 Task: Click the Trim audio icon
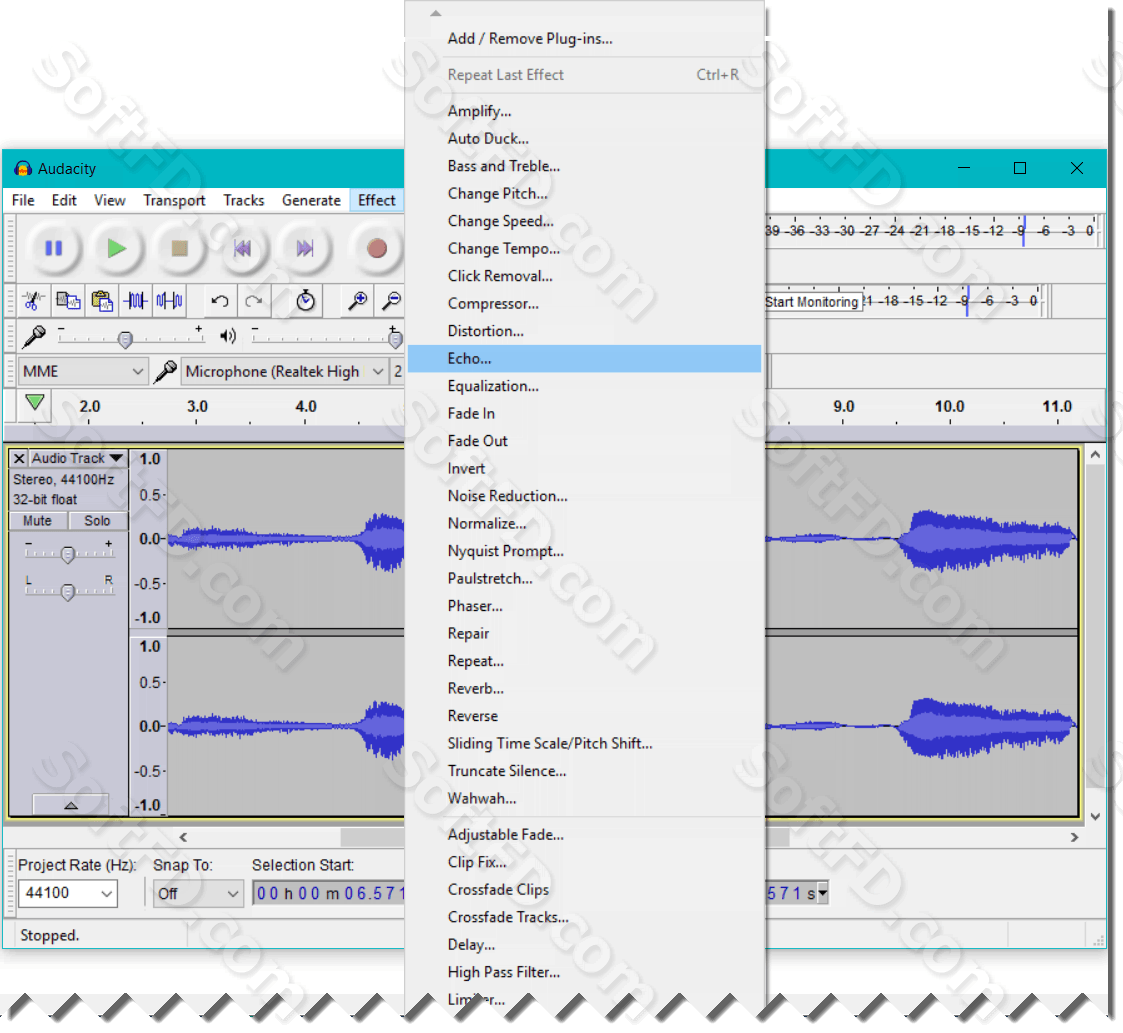coord(135,301)
